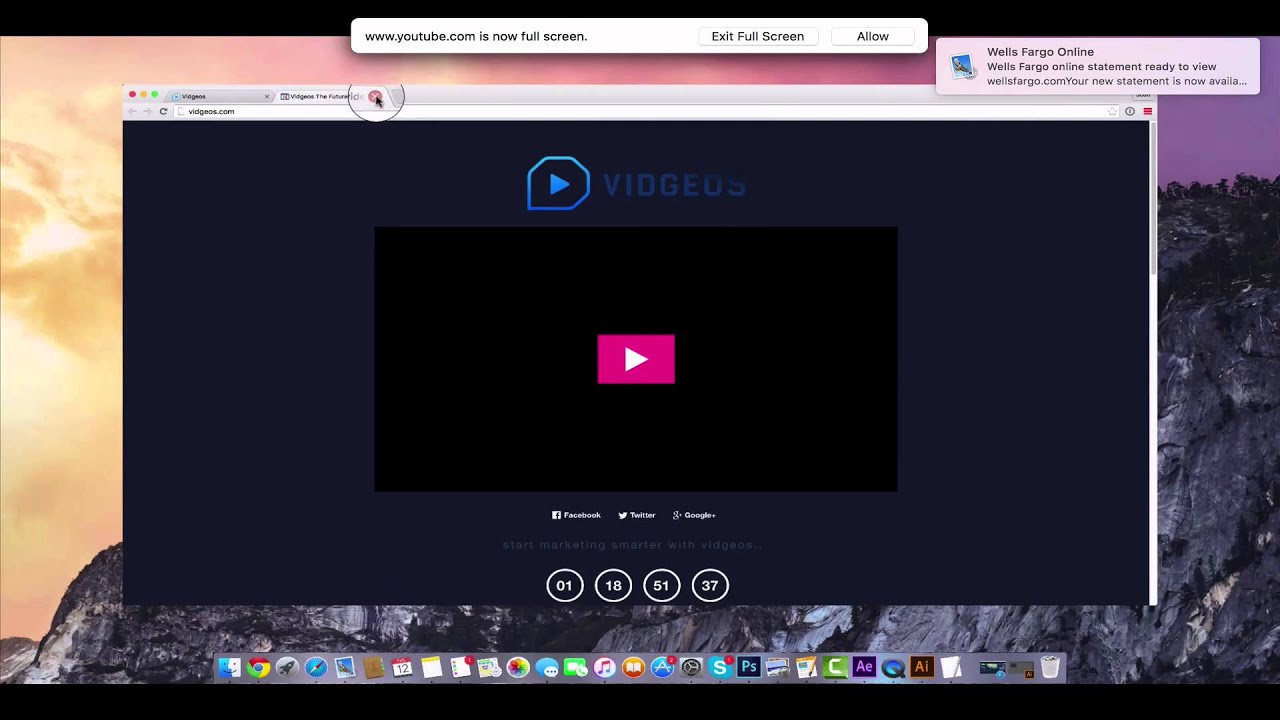This screenshot has height=720, width=1280.
Task: Click the countdown circle showing 37
Action: tap(710, 585)
